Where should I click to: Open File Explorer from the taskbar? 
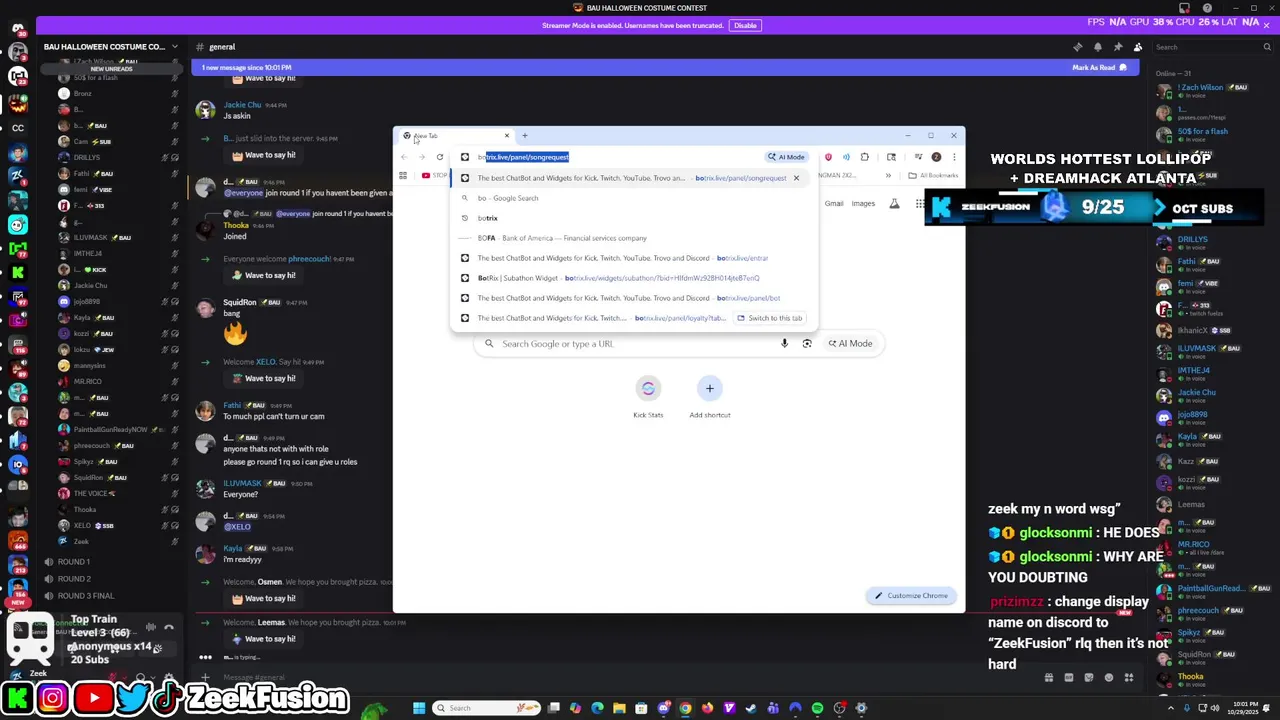(619, 708)
